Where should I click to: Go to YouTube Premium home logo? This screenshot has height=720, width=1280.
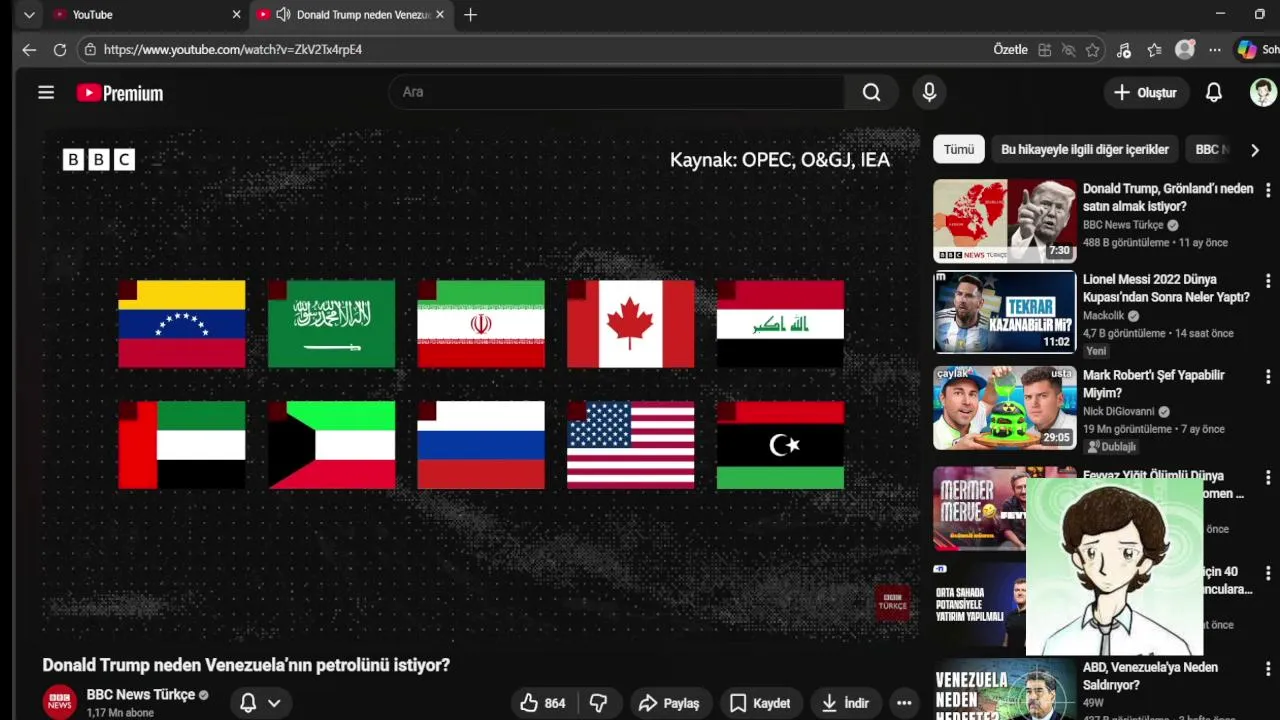120,93
